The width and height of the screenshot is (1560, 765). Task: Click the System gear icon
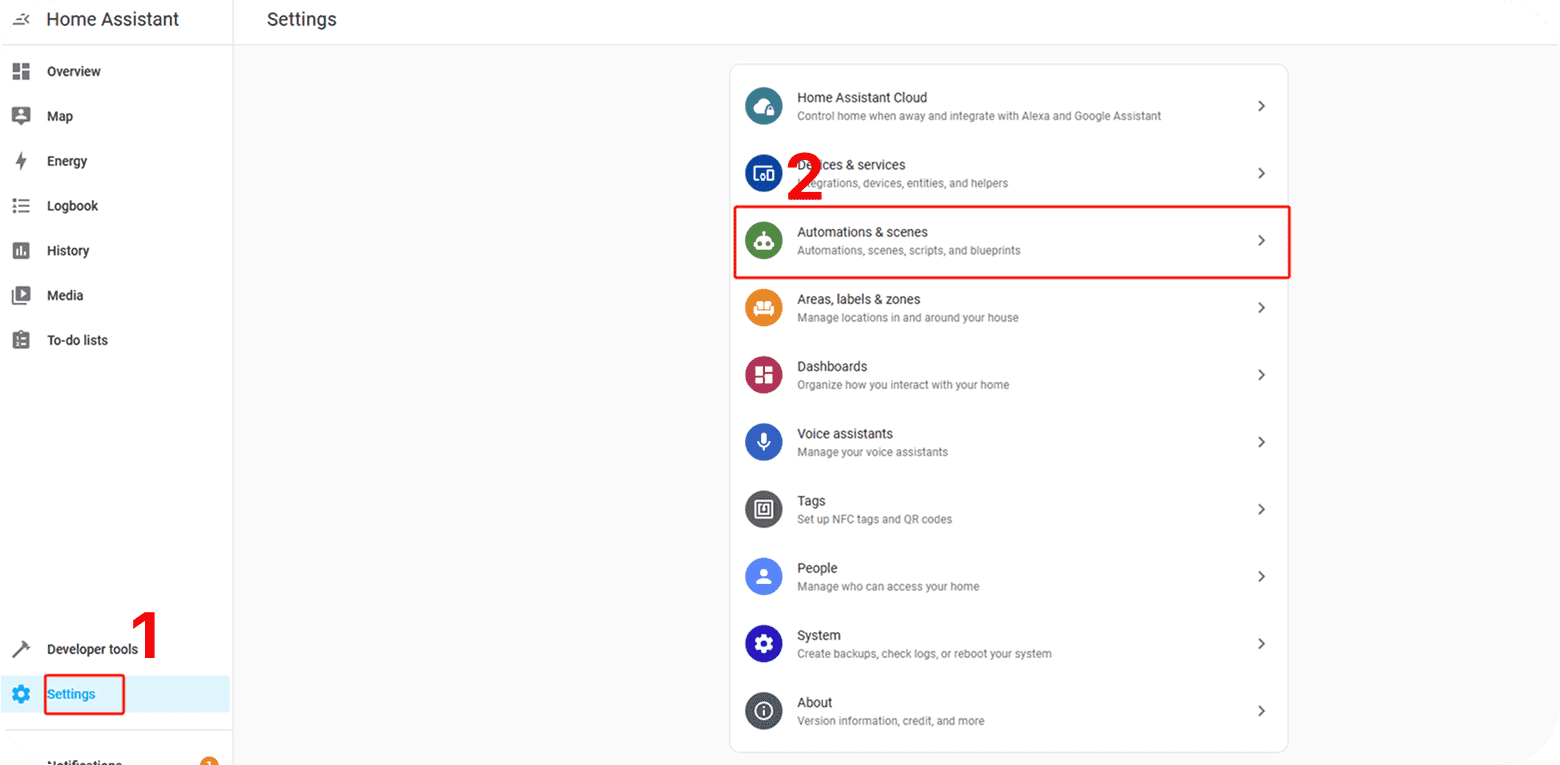763,643
